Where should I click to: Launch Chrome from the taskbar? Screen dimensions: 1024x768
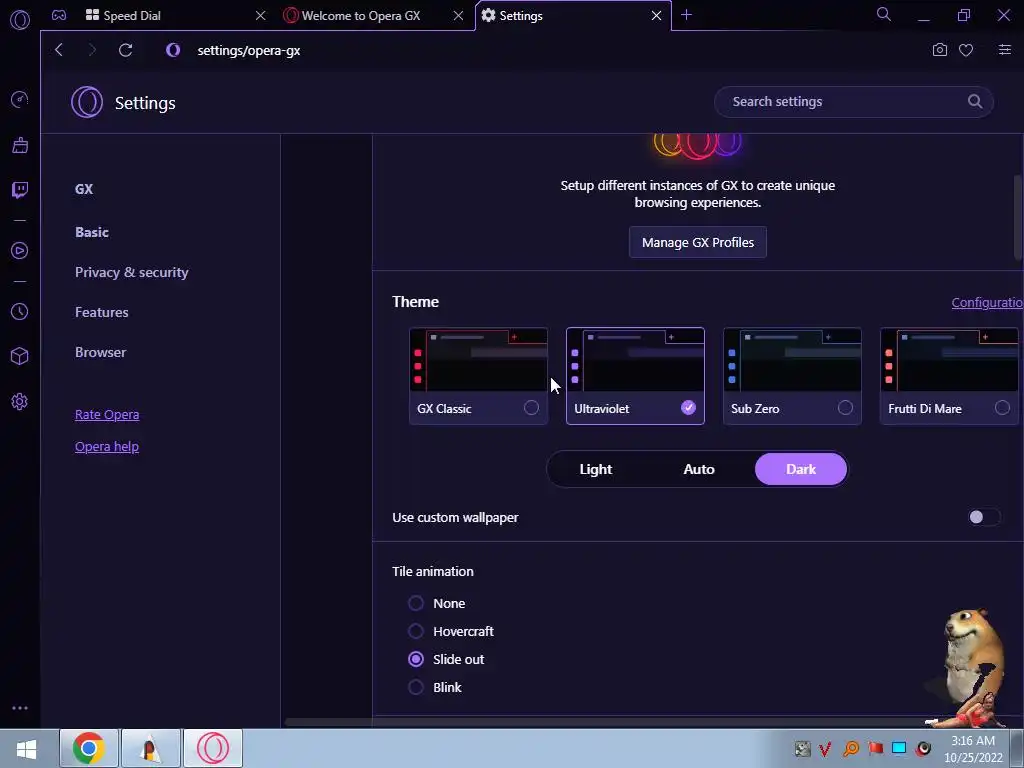point(89,748)
